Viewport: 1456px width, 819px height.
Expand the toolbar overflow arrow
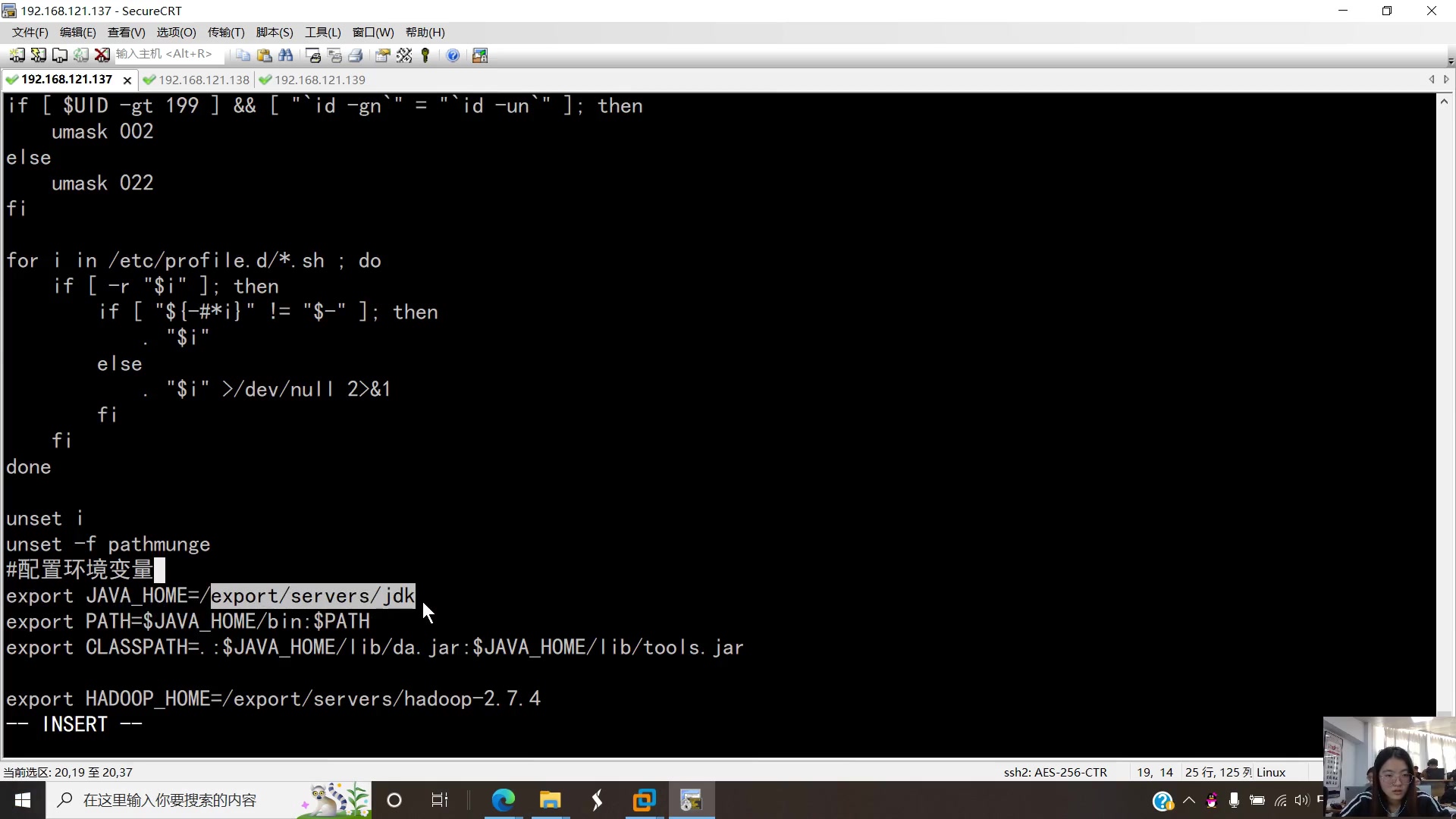point(1450,61)
